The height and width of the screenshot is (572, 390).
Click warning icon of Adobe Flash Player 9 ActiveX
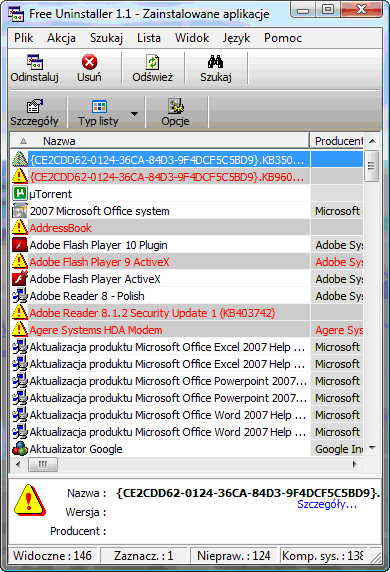[x=20, y=262]
